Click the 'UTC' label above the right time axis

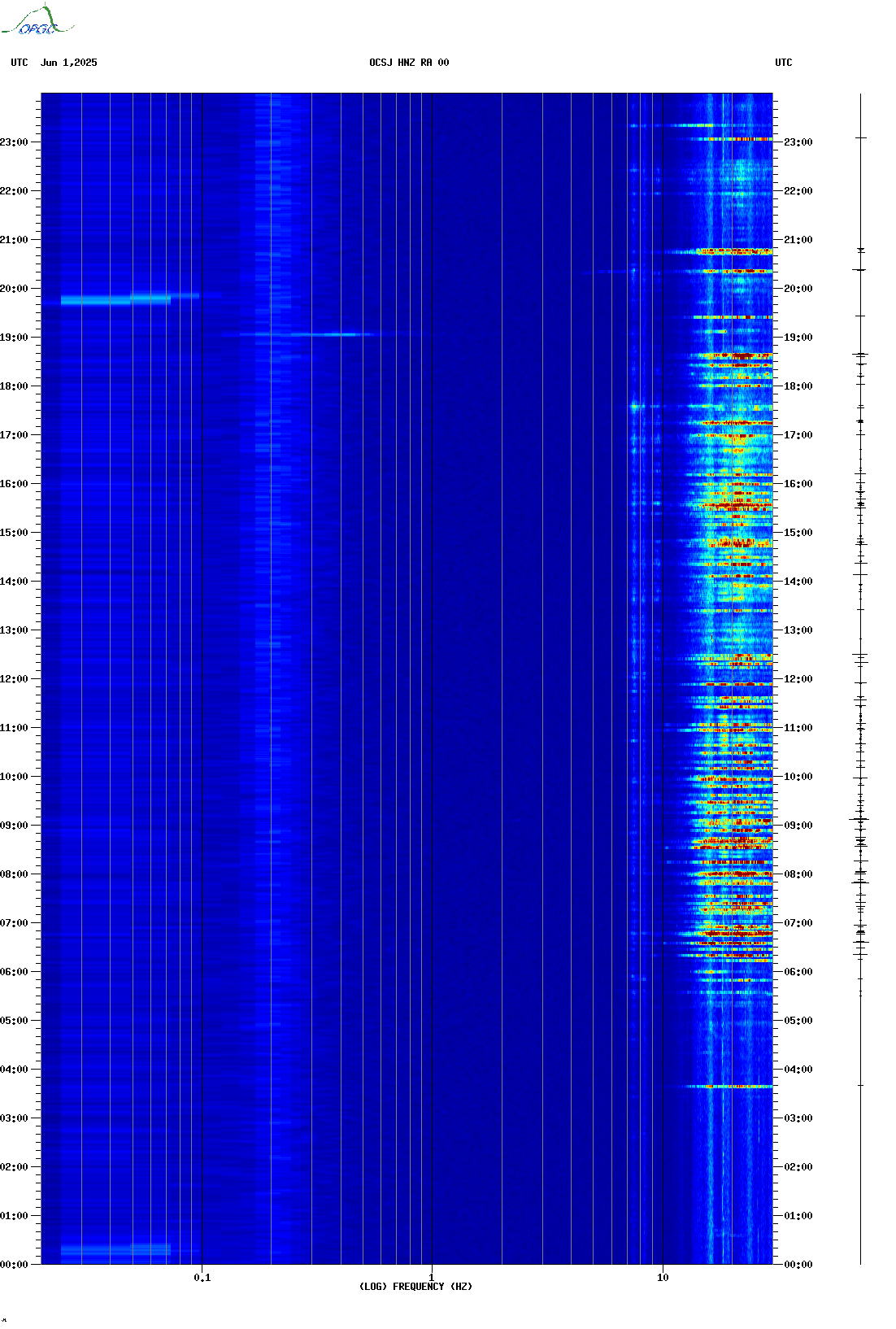(784, 63)
